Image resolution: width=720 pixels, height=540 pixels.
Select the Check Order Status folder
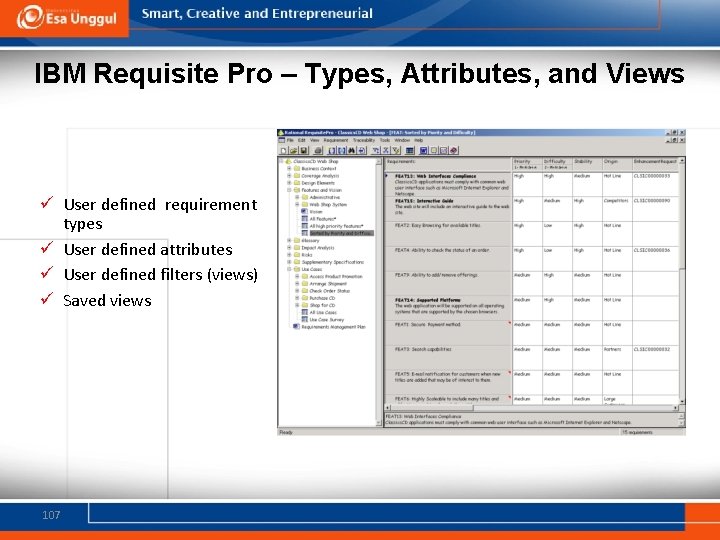tap(329, 291)
